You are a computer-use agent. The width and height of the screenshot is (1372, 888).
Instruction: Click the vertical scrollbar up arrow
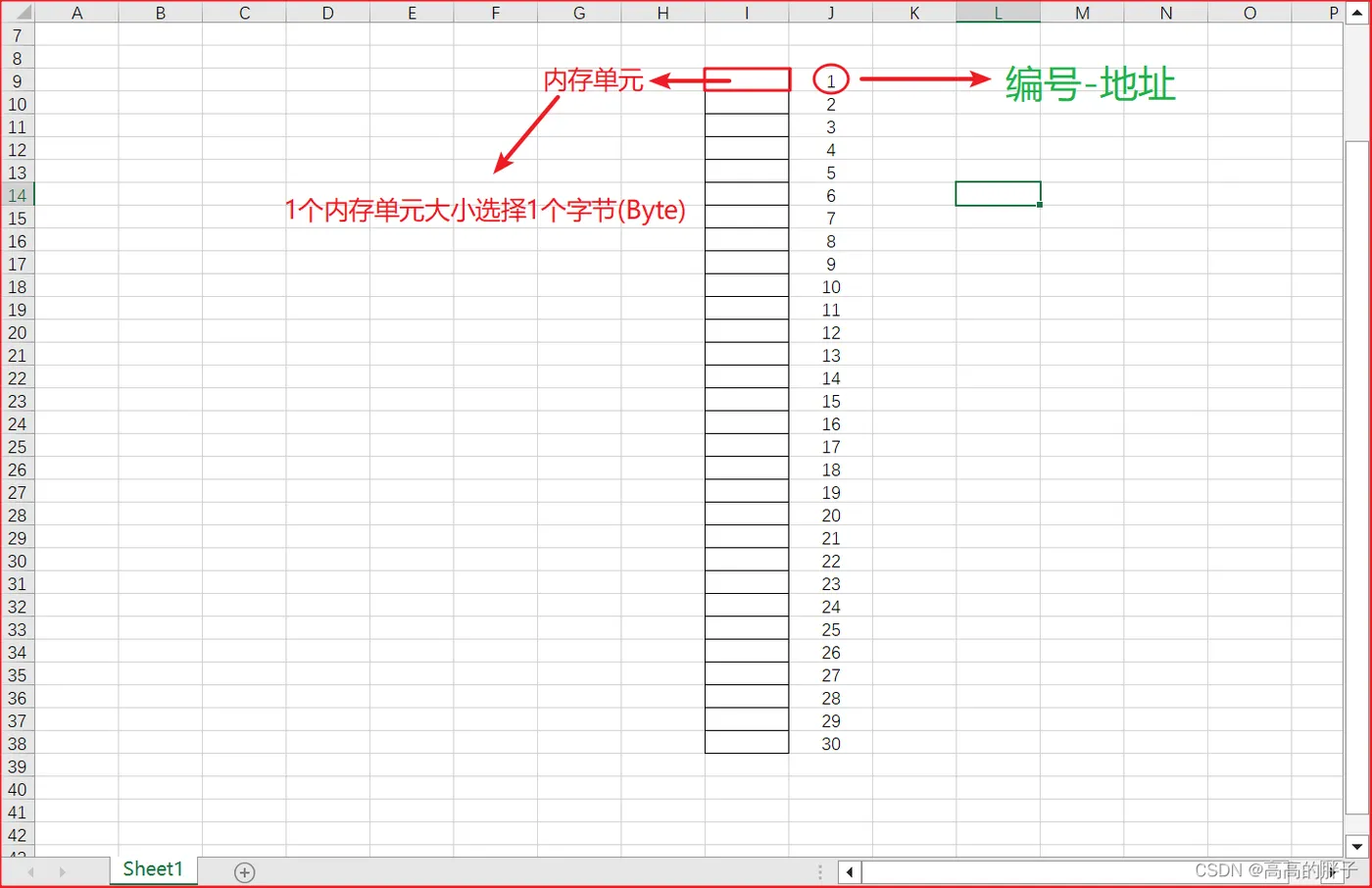[x=1356, y=14]
